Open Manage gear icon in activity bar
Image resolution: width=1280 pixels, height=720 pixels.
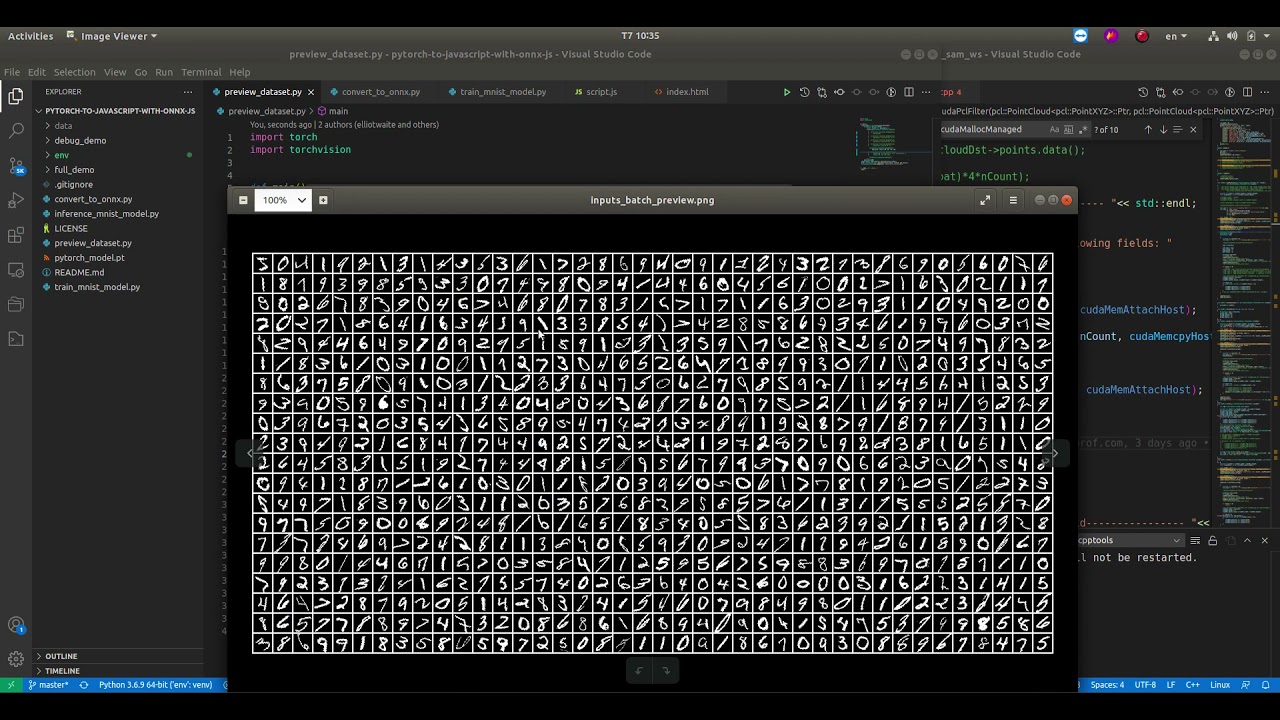pos(16,659)
